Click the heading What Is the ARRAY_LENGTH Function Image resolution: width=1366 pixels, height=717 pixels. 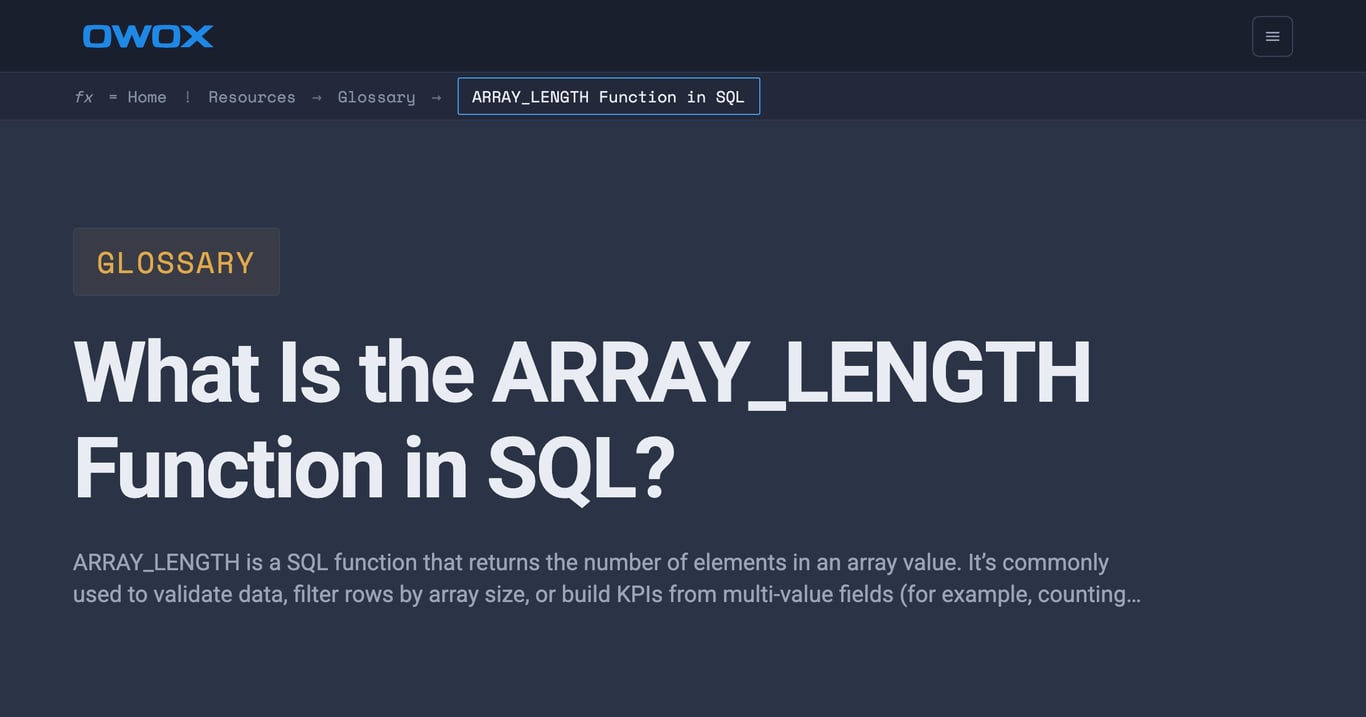582,420
